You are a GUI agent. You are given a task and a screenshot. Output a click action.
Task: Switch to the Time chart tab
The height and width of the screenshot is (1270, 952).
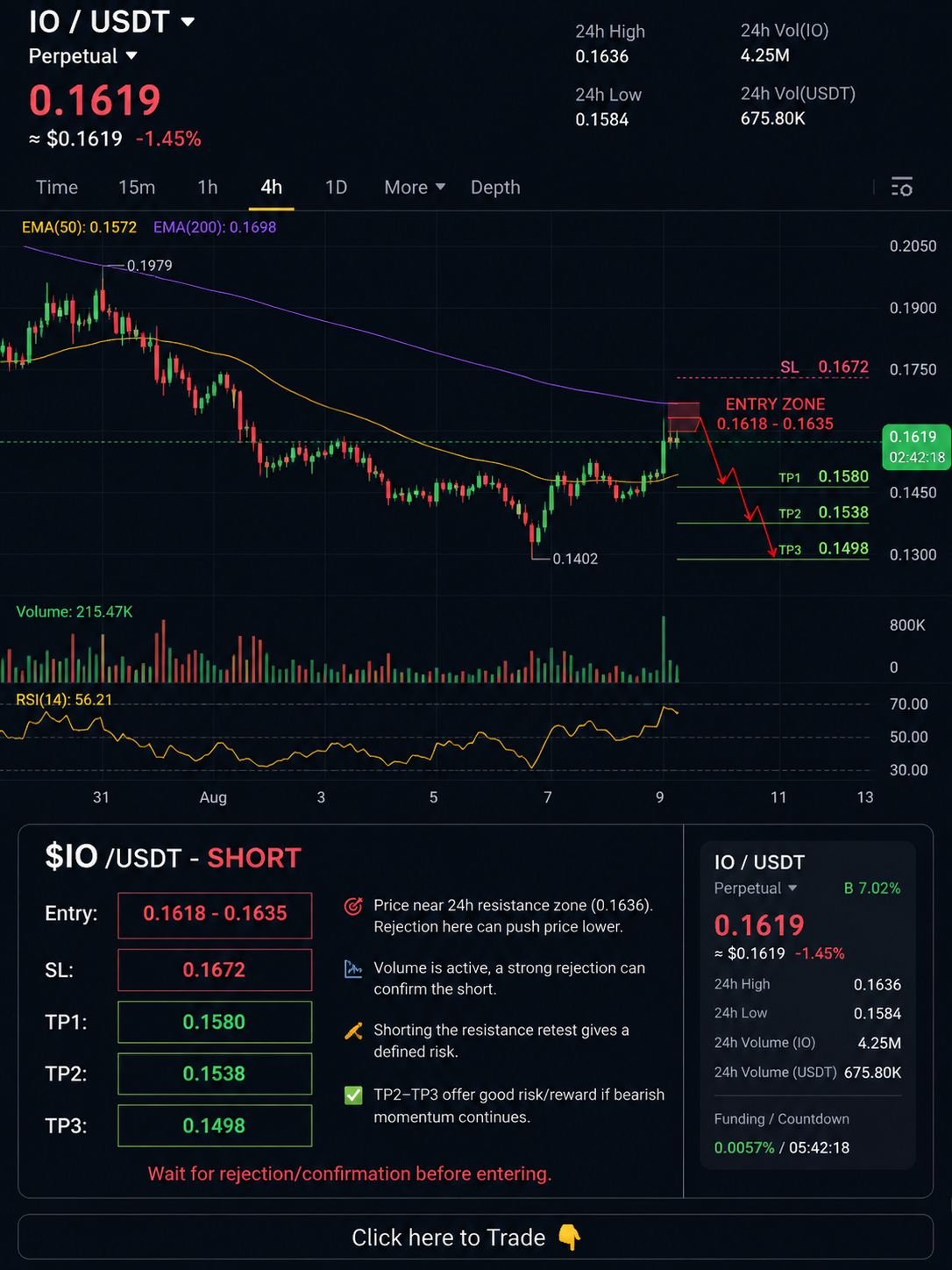point(57,187)
